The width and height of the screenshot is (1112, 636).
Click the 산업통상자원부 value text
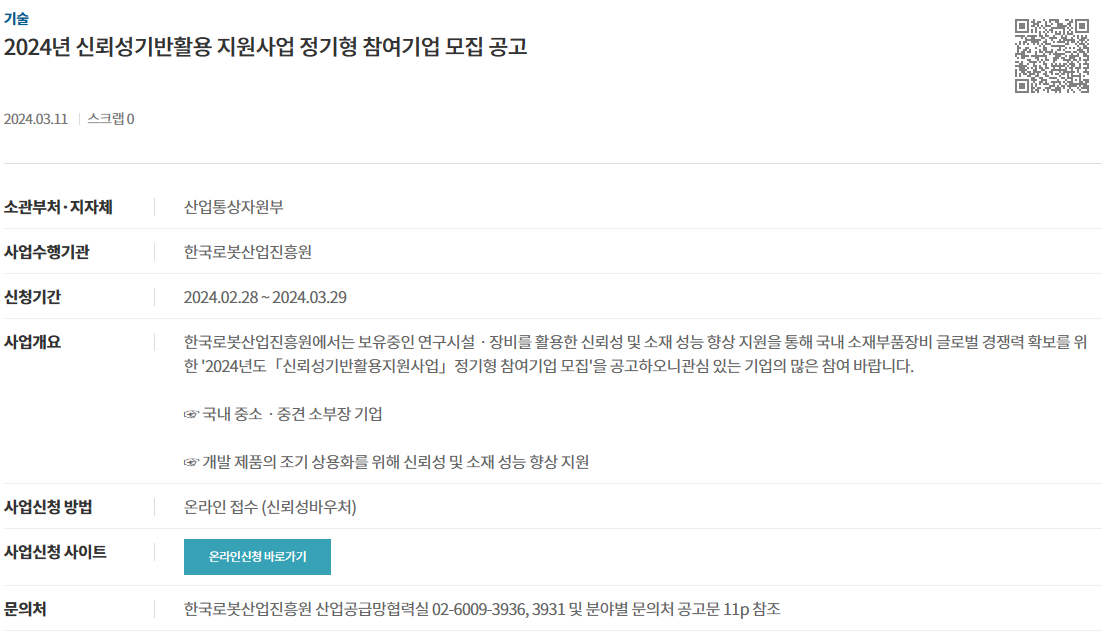pos(233,207)
